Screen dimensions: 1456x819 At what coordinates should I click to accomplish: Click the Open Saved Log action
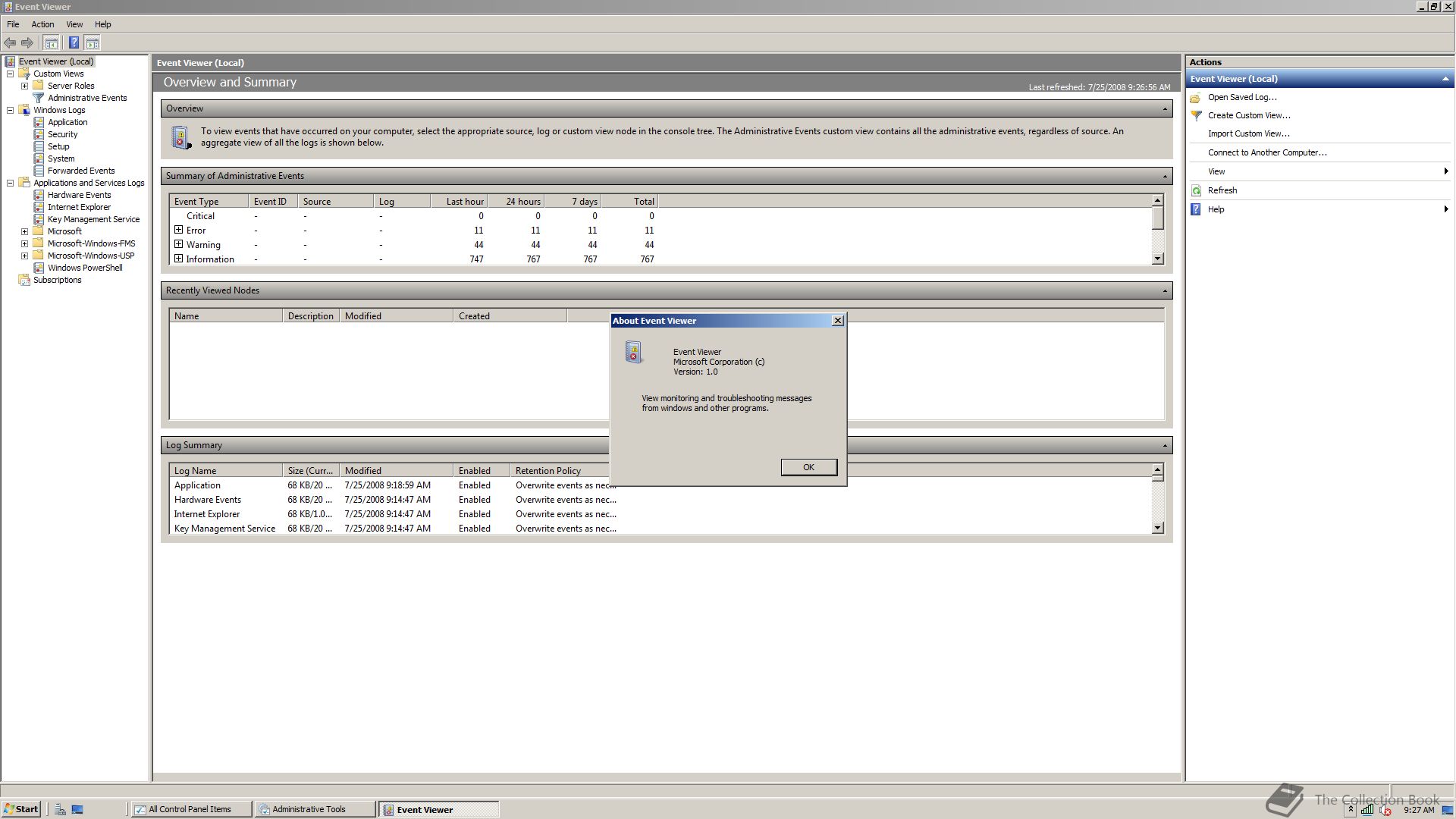(x=1242, y=97)
